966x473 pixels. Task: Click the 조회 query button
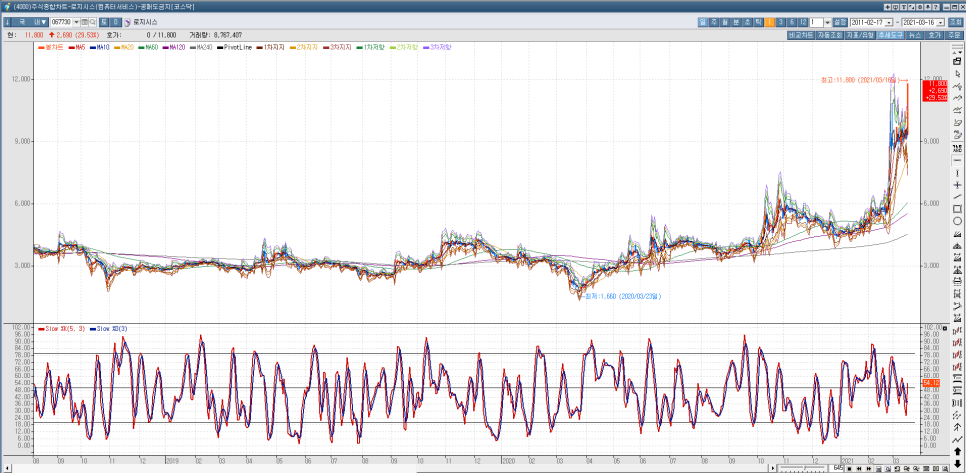point(956,22)
